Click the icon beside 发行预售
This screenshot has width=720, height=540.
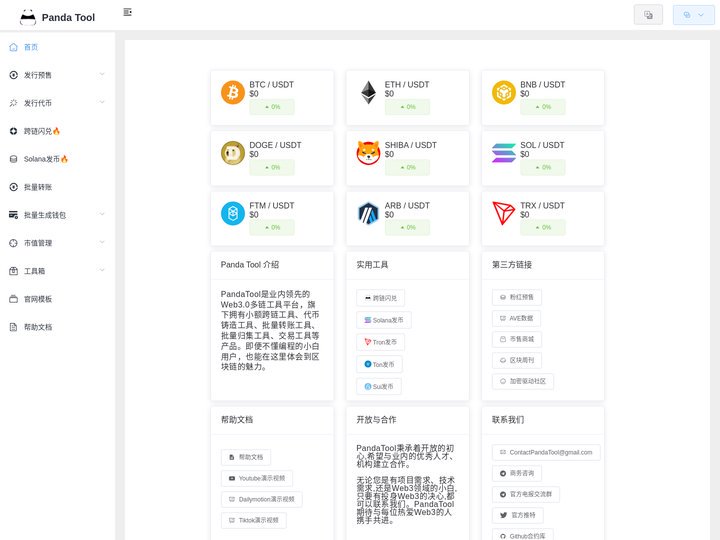(13, 75)
